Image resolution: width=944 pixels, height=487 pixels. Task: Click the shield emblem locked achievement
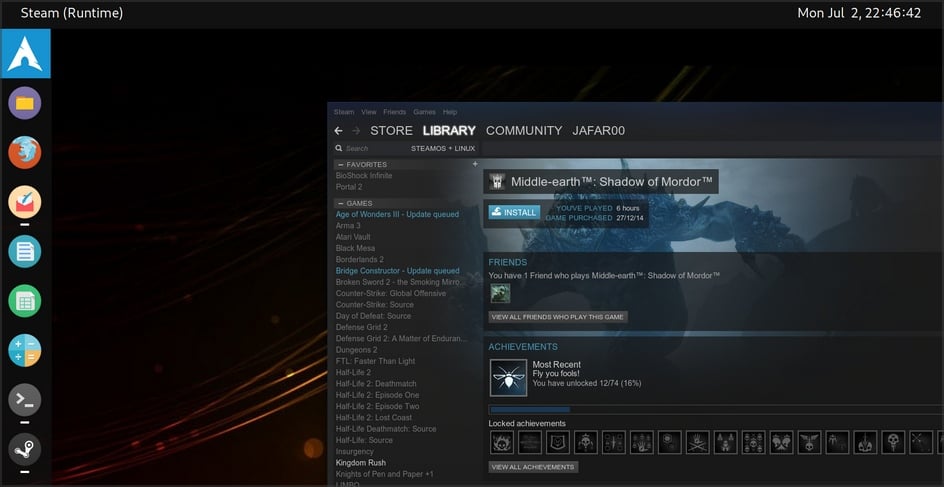557,442
